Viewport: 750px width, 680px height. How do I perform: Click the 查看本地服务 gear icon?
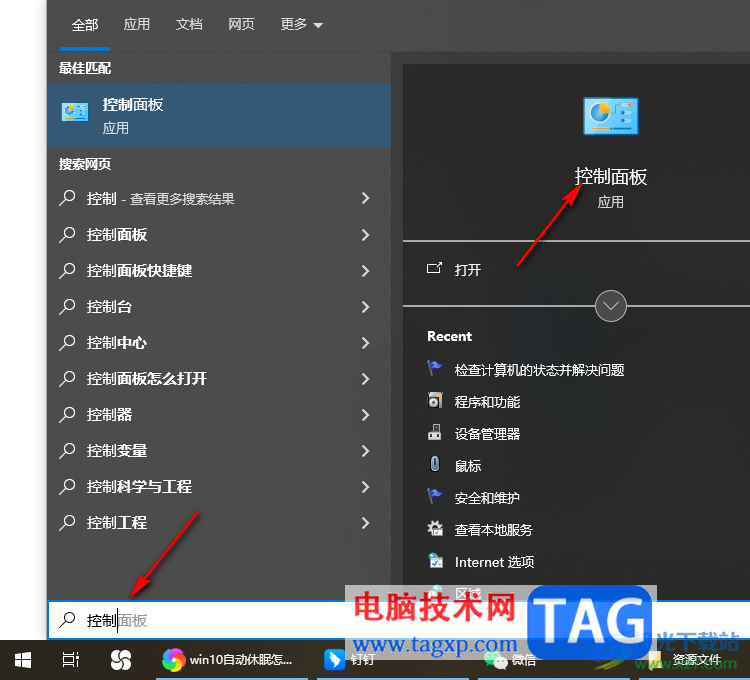coord(434,528)
